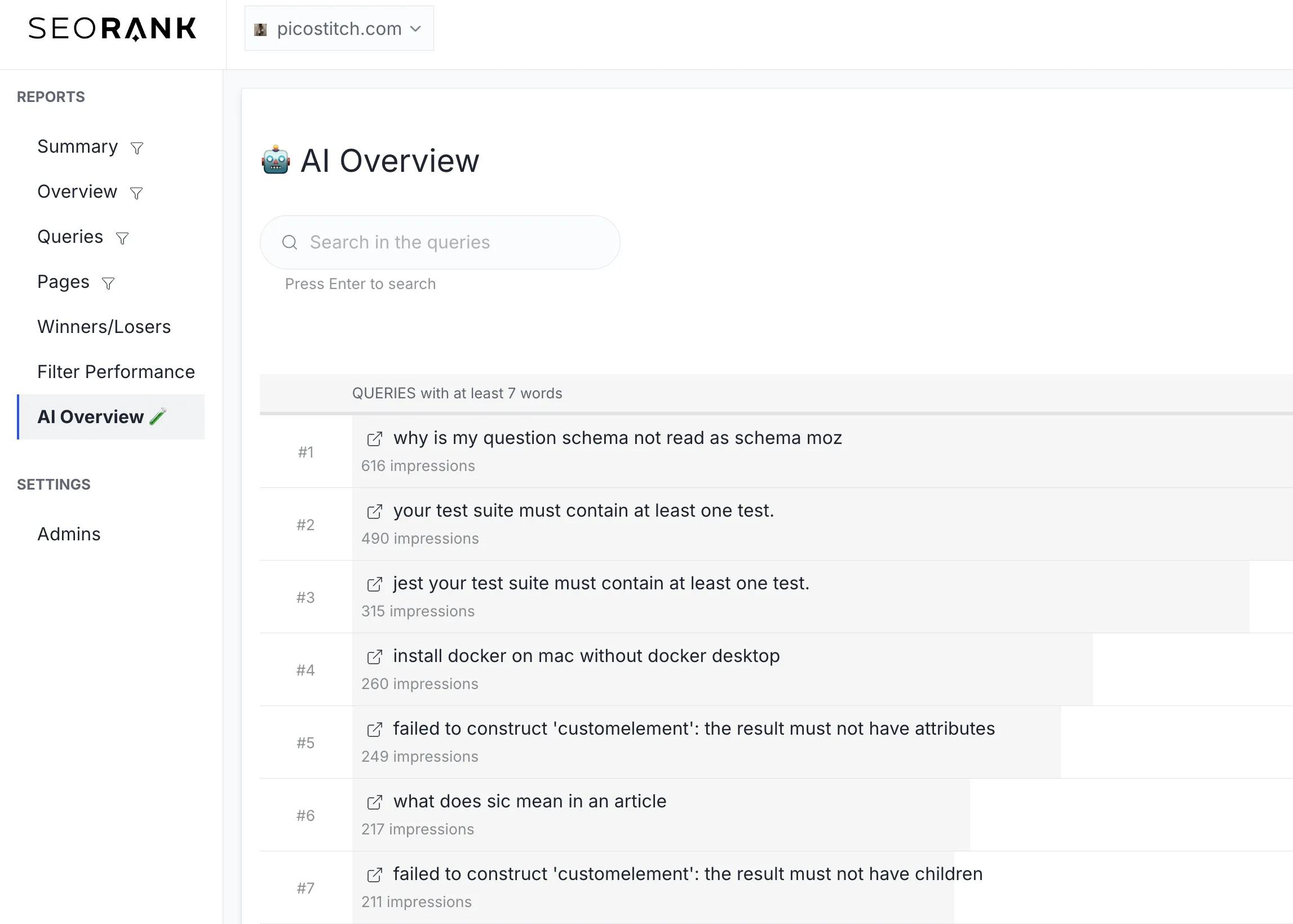
Task: Open the filter icon next to Queries
Action: [123, 238]
